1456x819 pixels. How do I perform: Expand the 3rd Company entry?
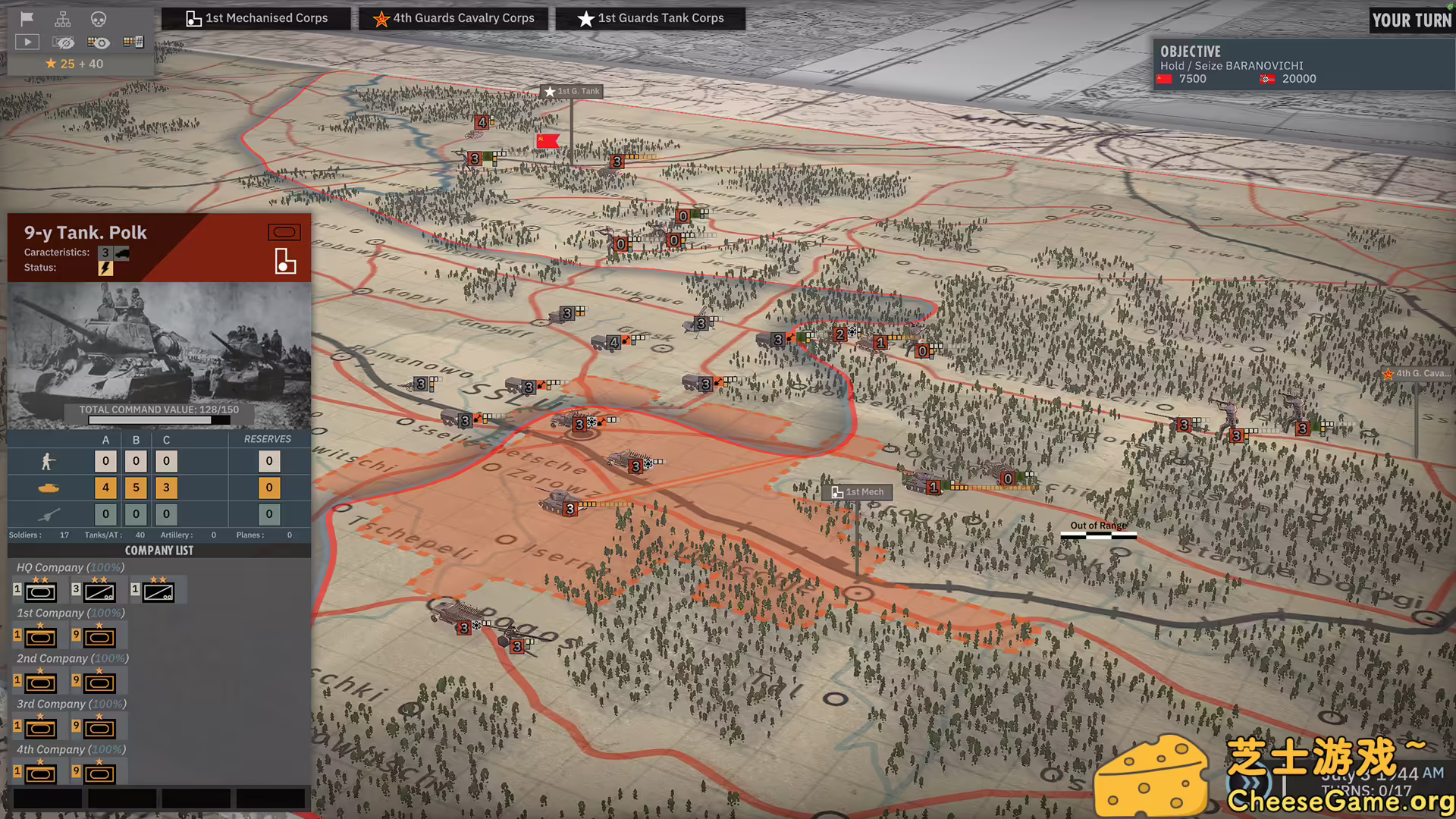point(70,703)
